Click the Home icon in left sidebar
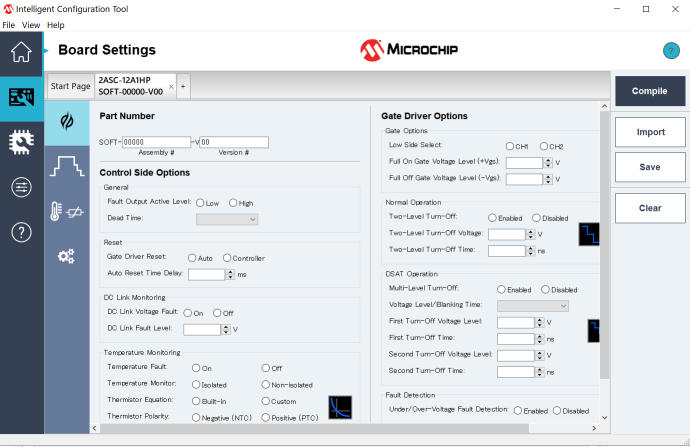This screenshot has height=447, width=690. [21, 52]
